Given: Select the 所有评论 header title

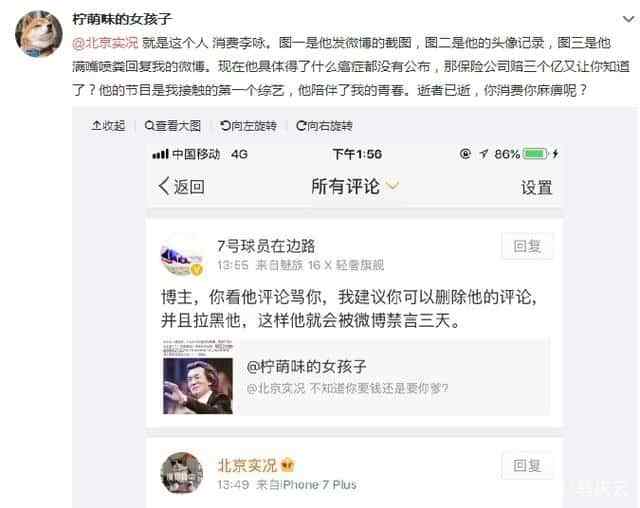Looking at the screenshot, I should tap(345, 186).
